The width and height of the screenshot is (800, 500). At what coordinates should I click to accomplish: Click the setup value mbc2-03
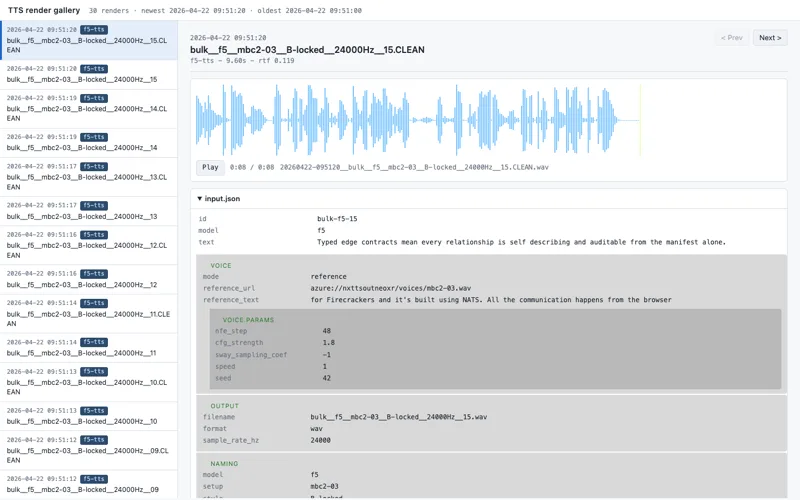324,487
